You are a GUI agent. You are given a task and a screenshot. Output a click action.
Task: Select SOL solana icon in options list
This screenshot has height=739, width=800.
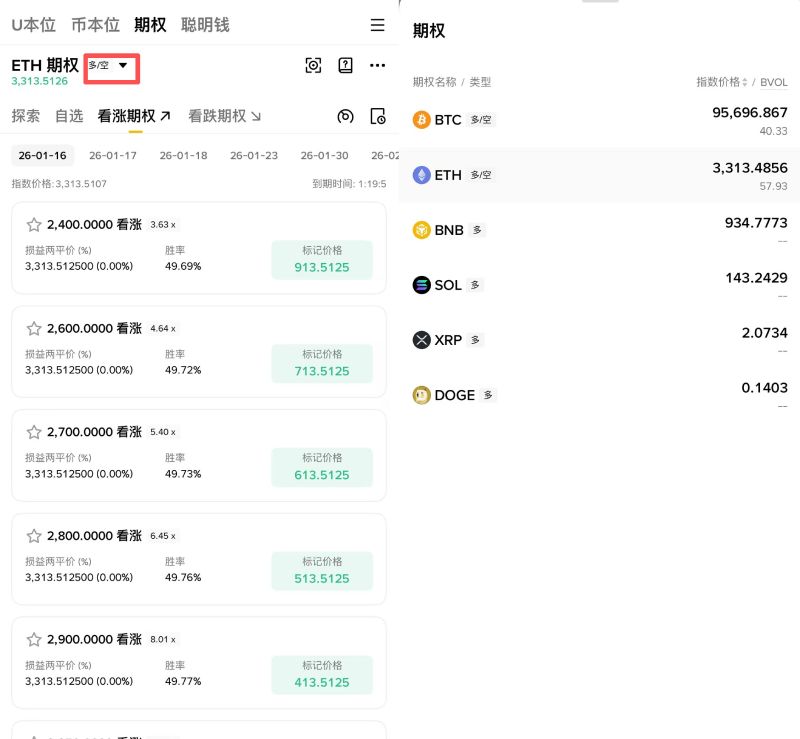421,285
